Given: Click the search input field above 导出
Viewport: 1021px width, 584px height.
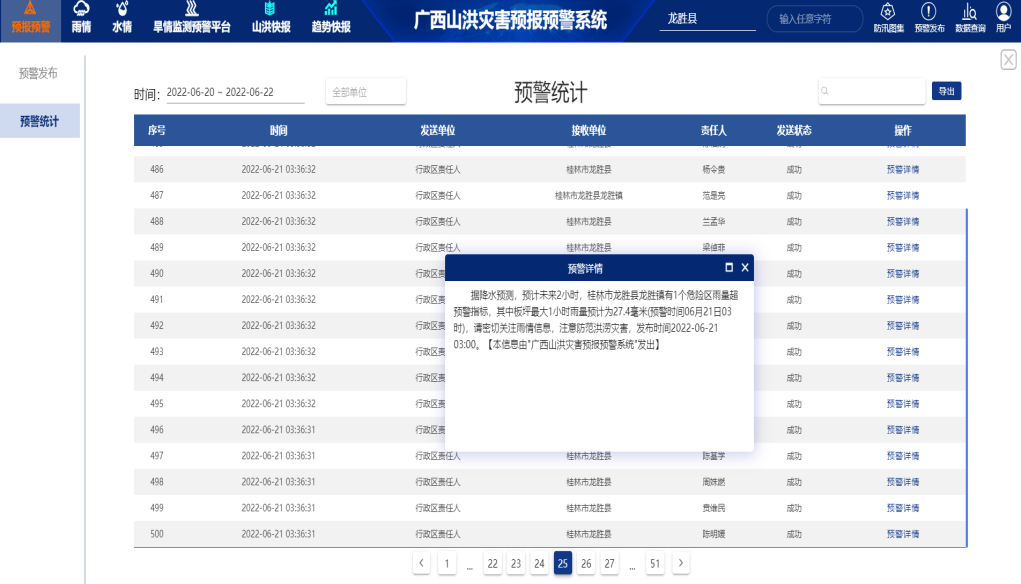Looking at the screenshot, I should 872,90.
